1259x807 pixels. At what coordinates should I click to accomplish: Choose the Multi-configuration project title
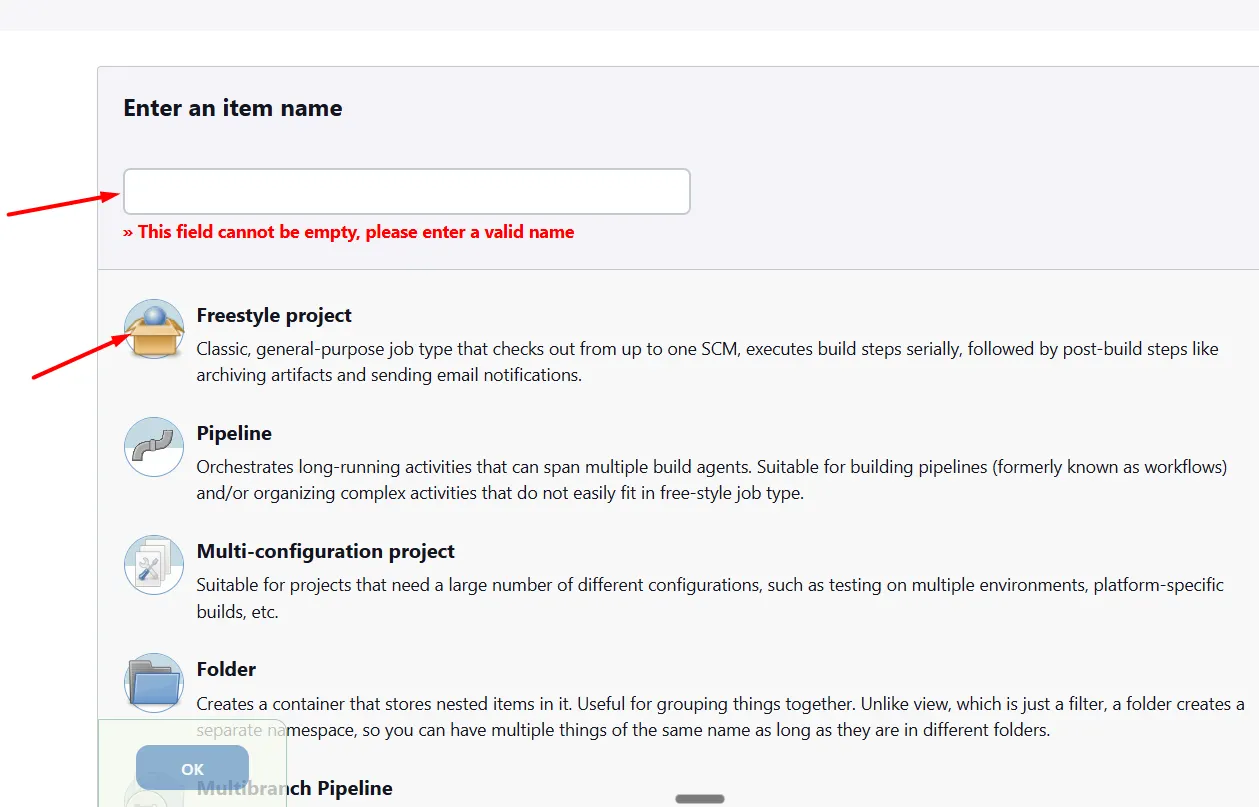325,551
